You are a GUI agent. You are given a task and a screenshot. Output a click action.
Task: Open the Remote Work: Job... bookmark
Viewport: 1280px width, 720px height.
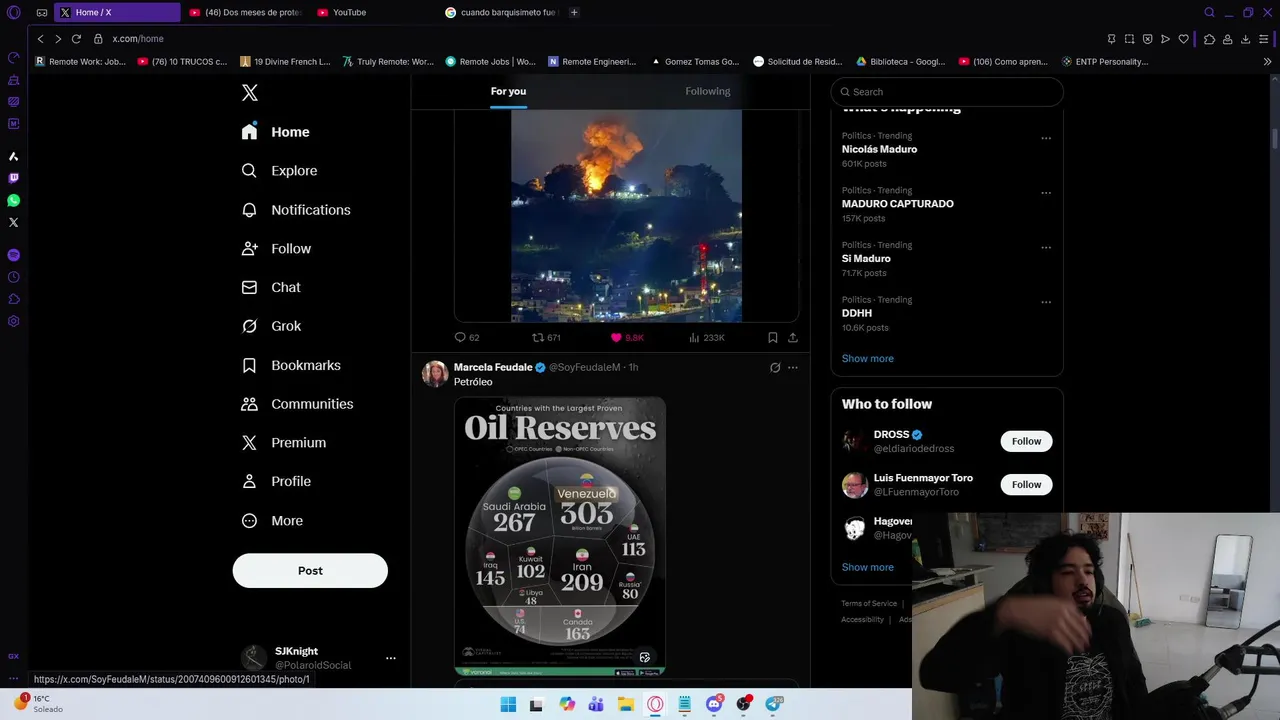click(80, 62)
